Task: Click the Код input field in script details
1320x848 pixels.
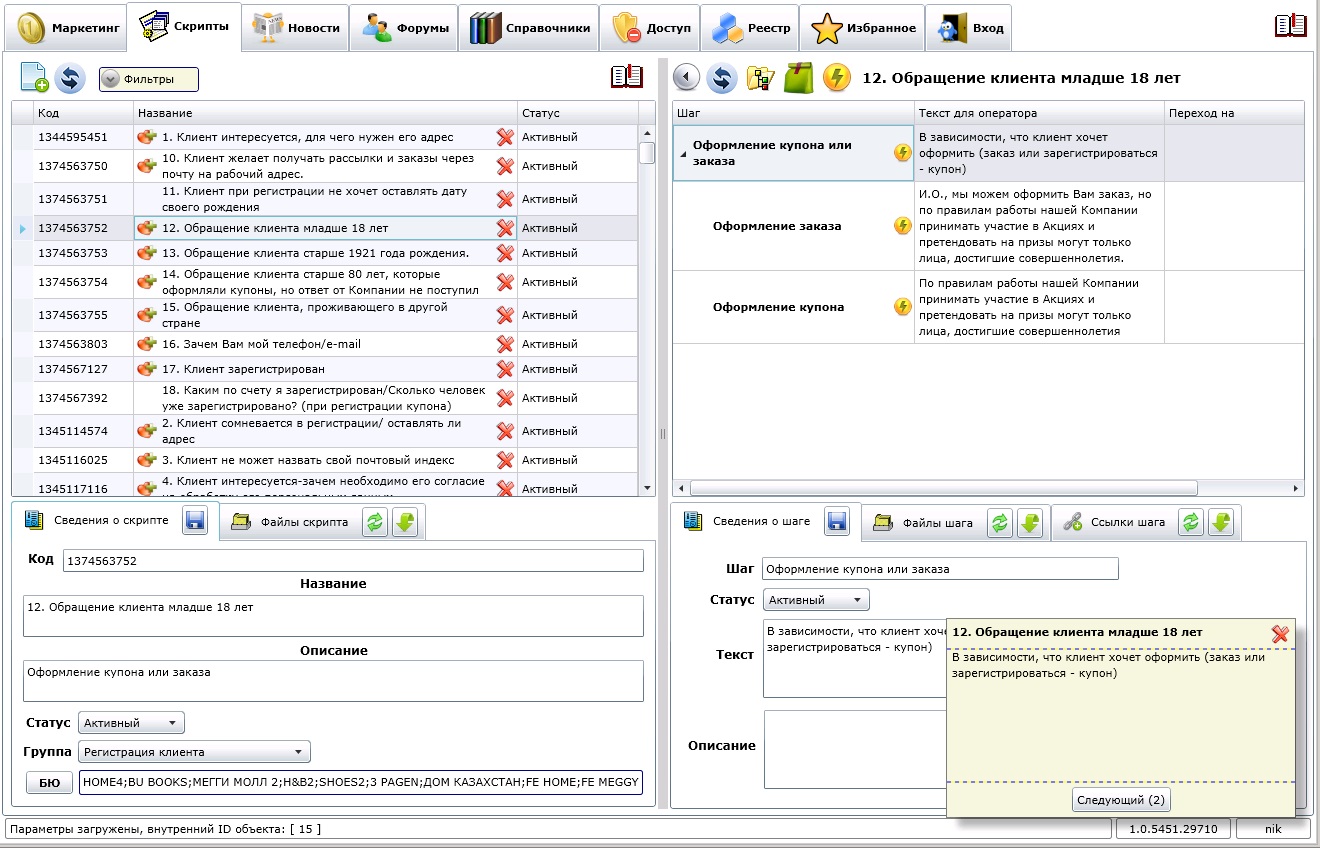Action: point(353,561)
